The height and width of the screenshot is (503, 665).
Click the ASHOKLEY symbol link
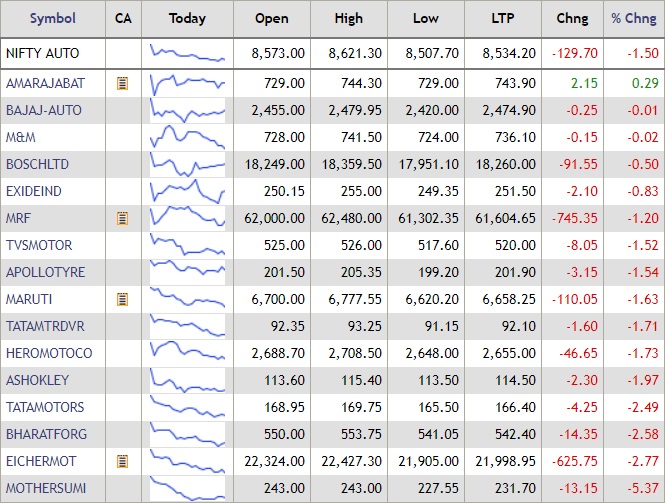pyautogui.click(x=39, y=380)
